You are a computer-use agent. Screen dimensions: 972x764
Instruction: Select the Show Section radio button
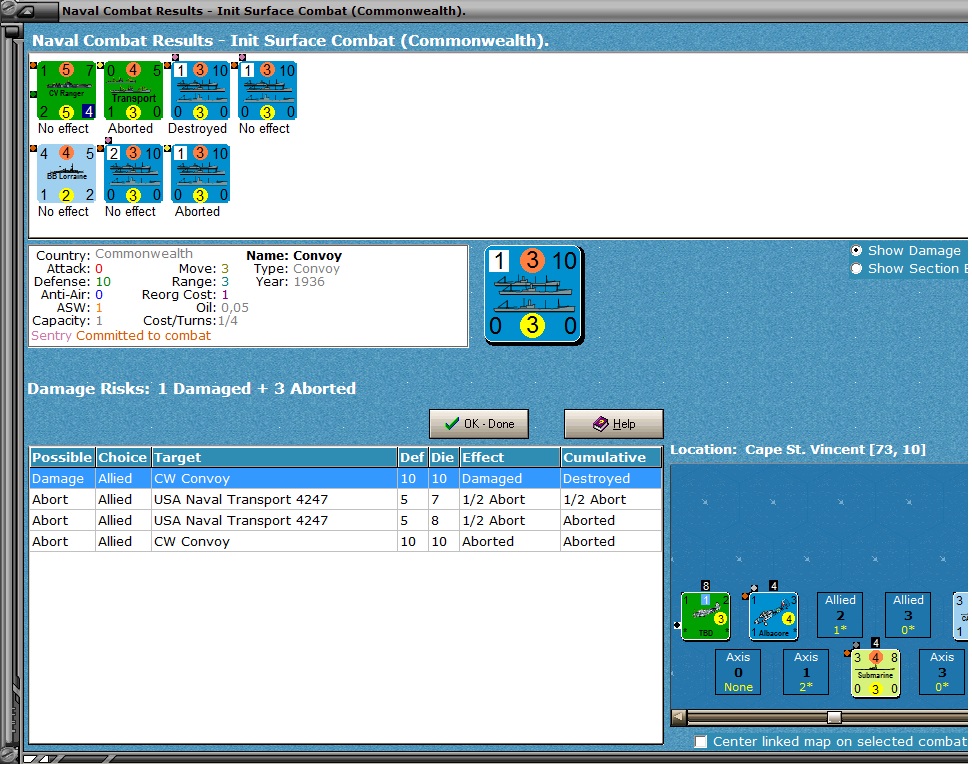pyautogui.click(x=857, y=269)
